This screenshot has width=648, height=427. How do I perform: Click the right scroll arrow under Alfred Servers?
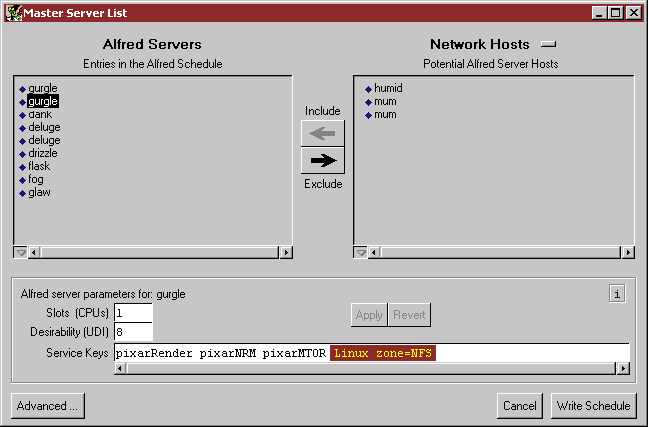tap(286, 252)
